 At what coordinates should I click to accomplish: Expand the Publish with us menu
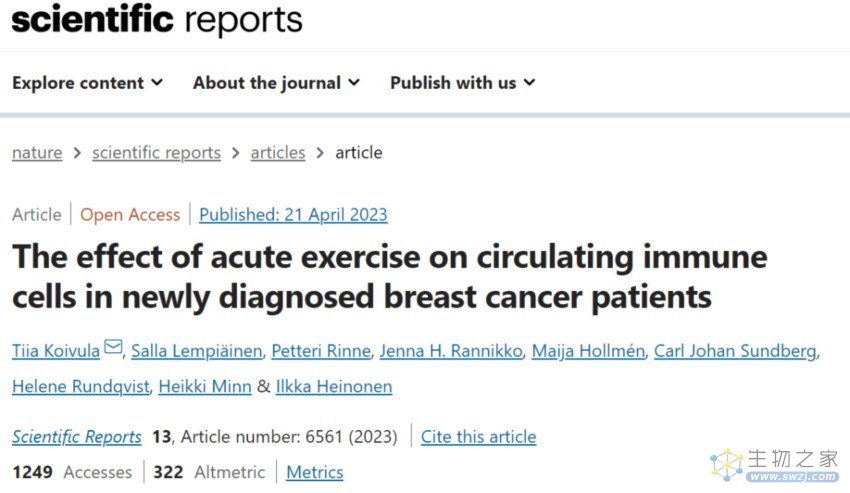463,83
